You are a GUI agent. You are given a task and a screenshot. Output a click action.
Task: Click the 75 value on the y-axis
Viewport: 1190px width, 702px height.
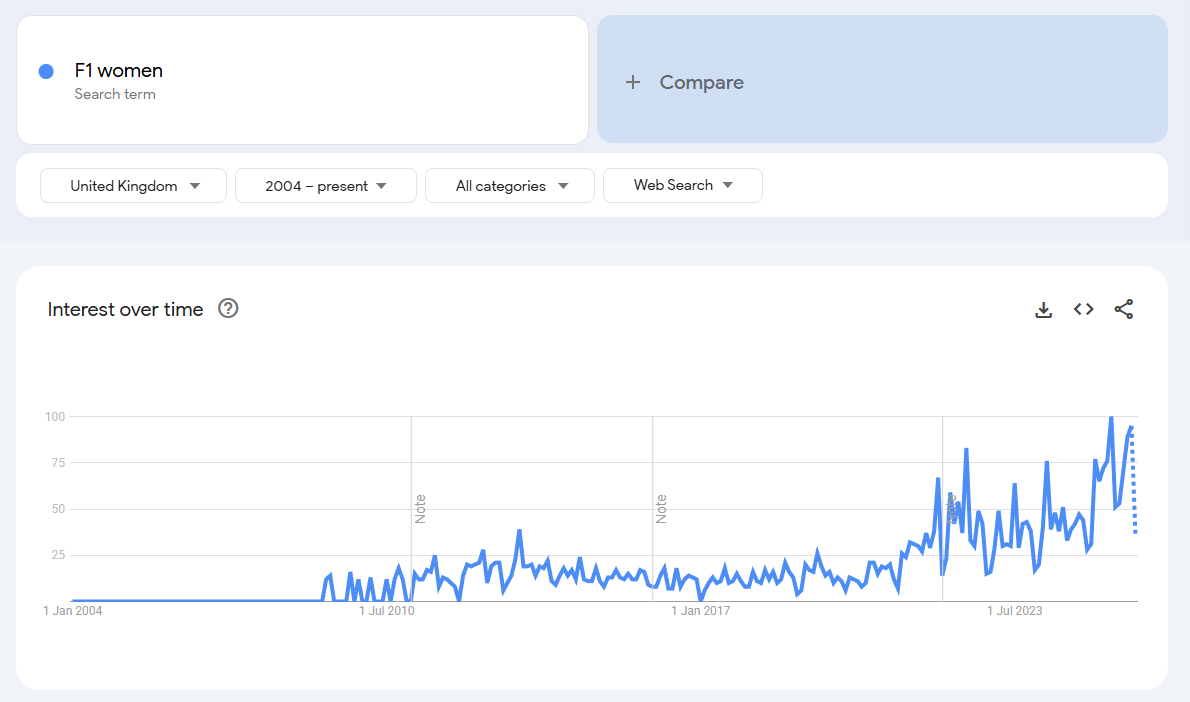click(58, 463)
